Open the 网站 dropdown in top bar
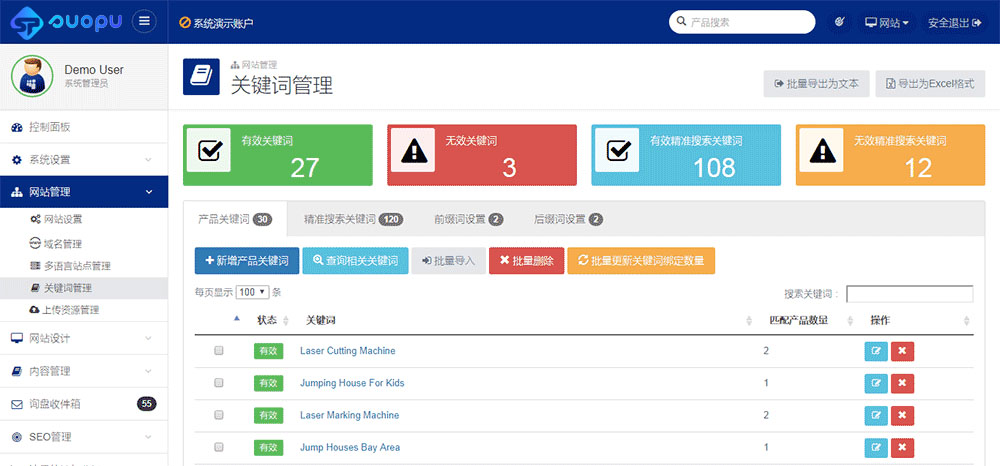Screen dimensions: 1000x466 [x=886, y=22]
